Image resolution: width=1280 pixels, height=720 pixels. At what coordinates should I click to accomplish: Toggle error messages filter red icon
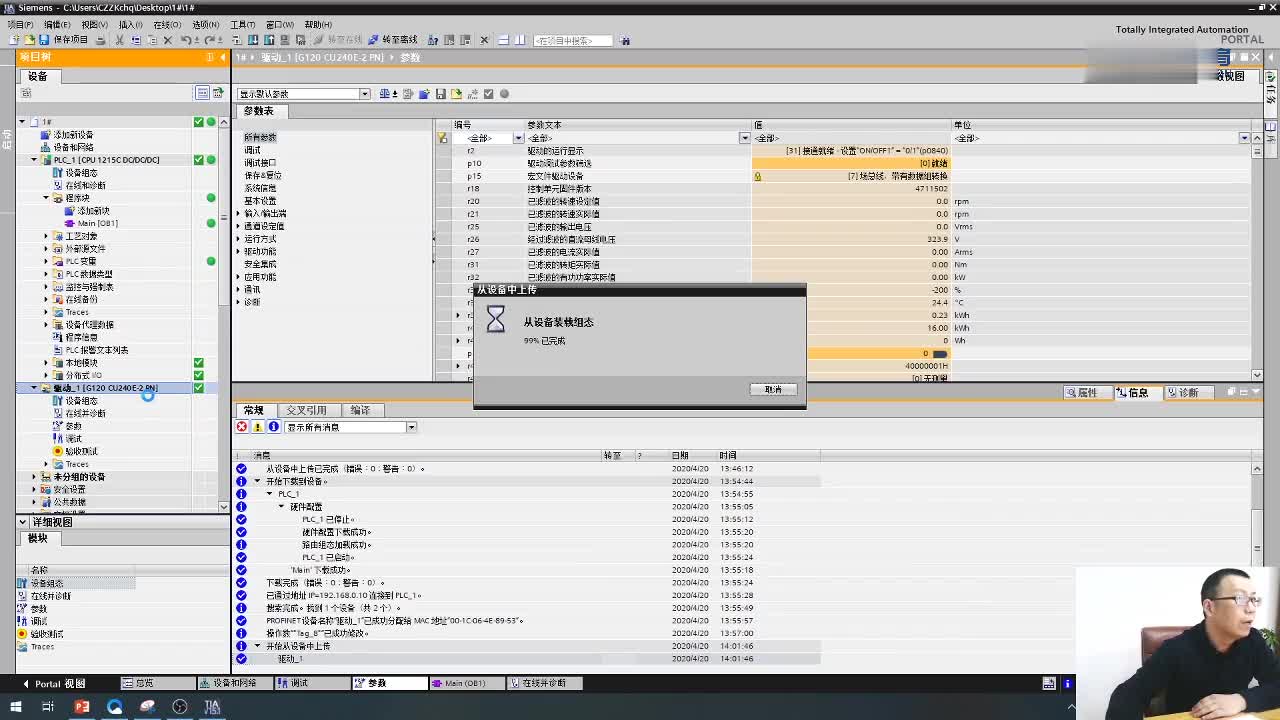click(x=241, y=427)
